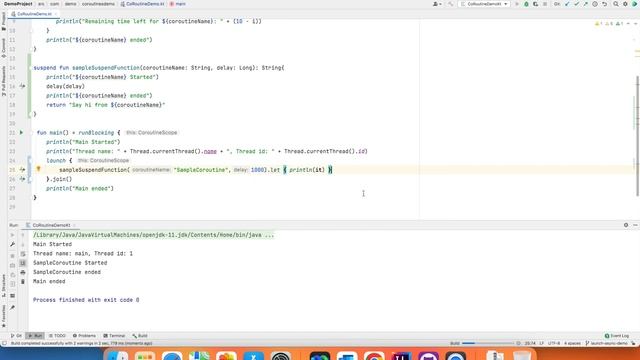
Task: Open the Problems tool window button
Action: 84,336
